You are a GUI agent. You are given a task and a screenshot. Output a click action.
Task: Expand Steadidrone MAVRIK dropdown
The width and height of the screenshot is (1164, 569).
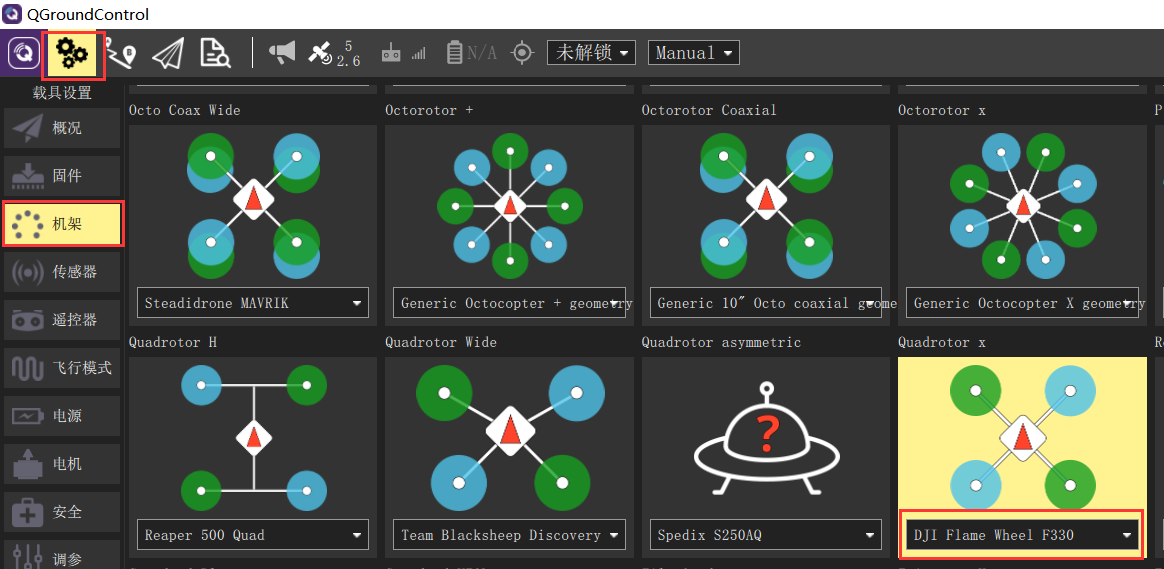253,303
